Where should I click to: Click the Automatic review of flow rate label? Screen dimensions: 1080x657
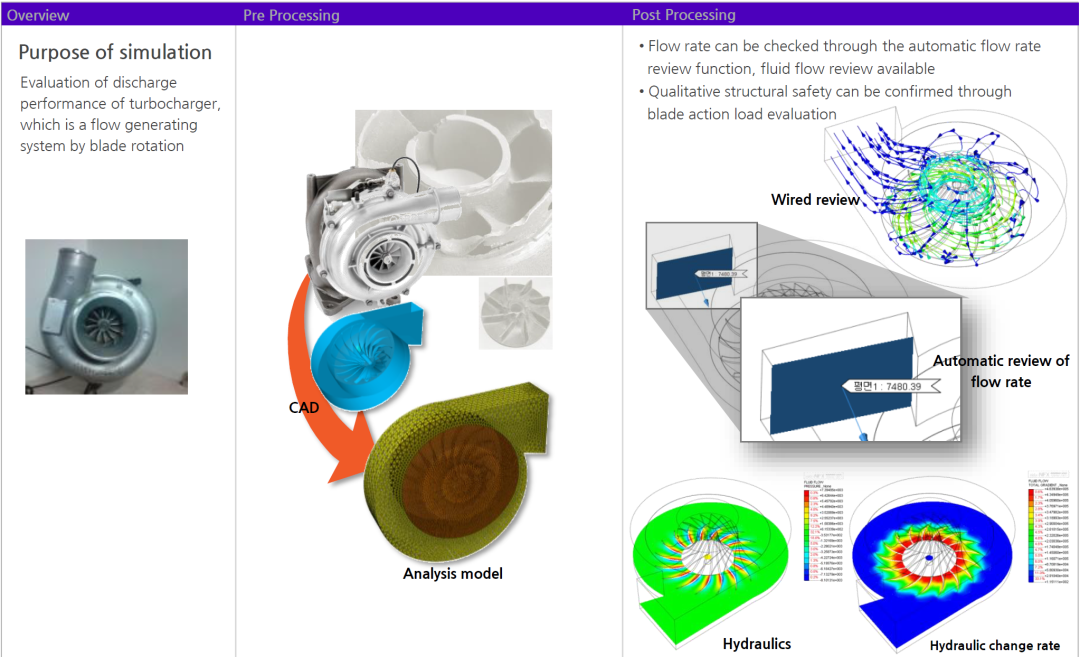[1000, 370]
